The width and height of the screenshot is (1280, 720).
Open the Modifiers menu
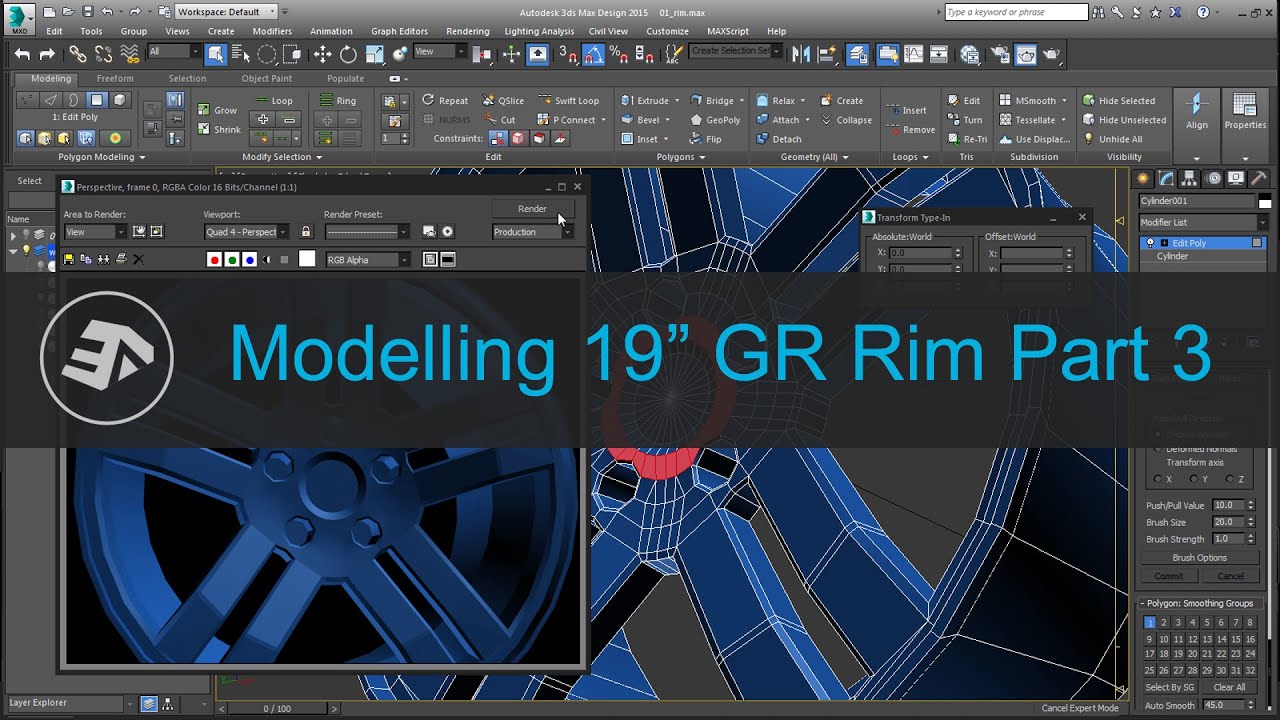tap(272, 31)
